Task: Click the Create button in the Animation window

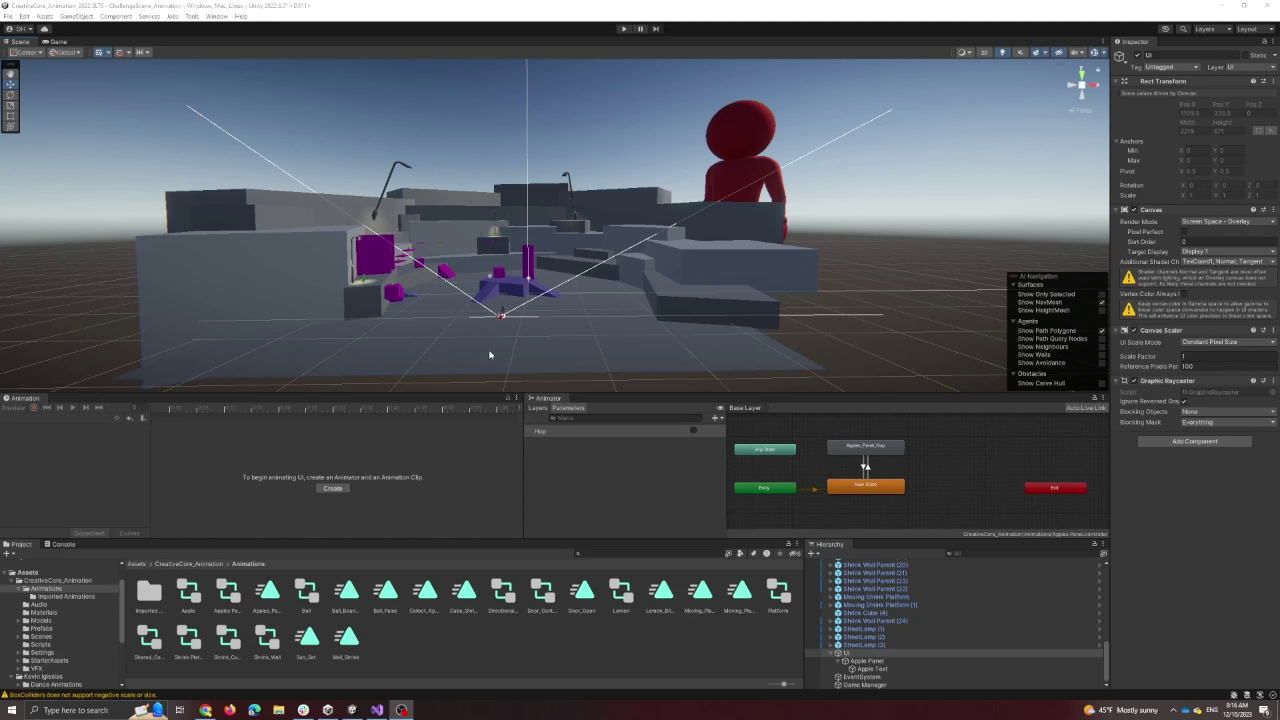Action: point(332,488)
